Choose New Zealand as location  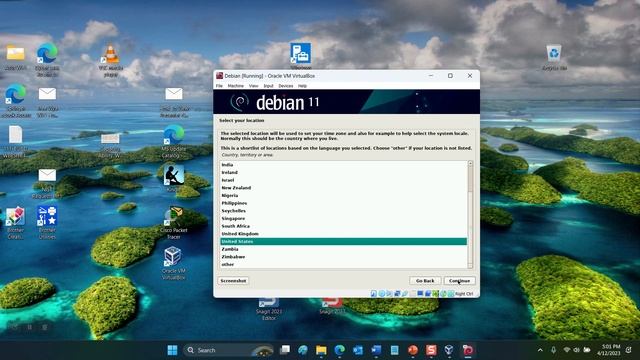point(343,188)
